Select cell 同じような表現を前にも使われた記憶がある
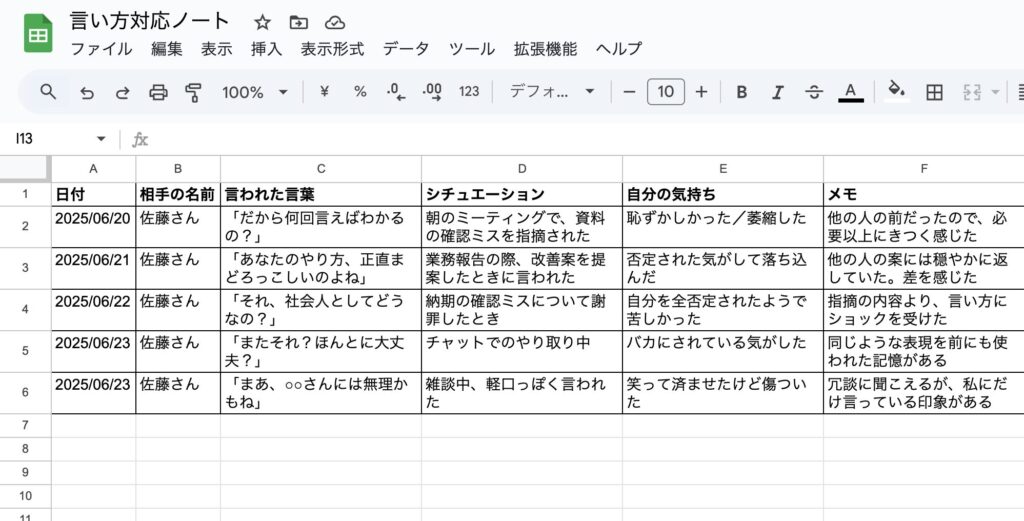Viewport: 1024px width, 521px height. tap(923, 351)
